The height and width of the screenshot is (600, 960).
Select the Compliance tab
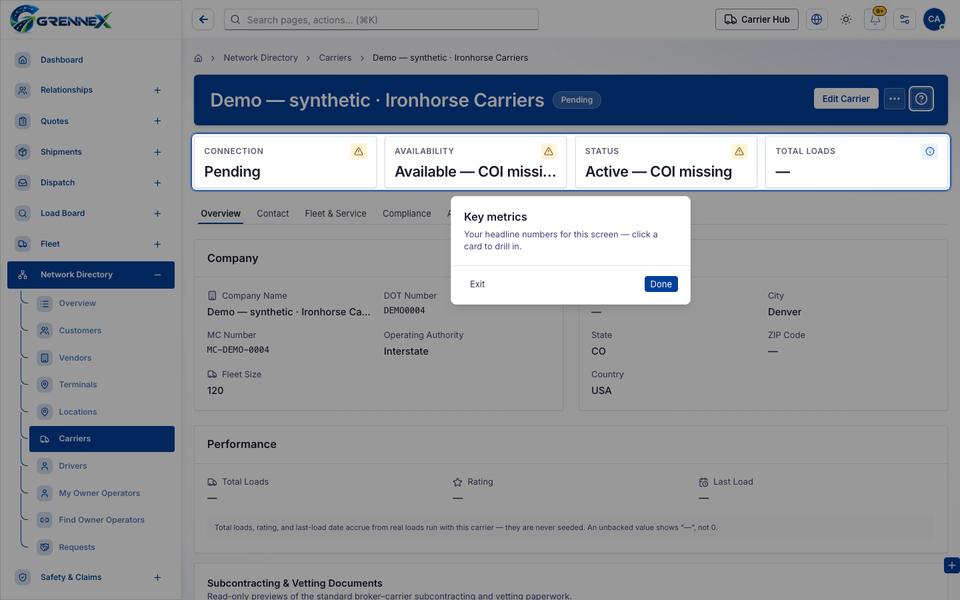pos(407,214)
